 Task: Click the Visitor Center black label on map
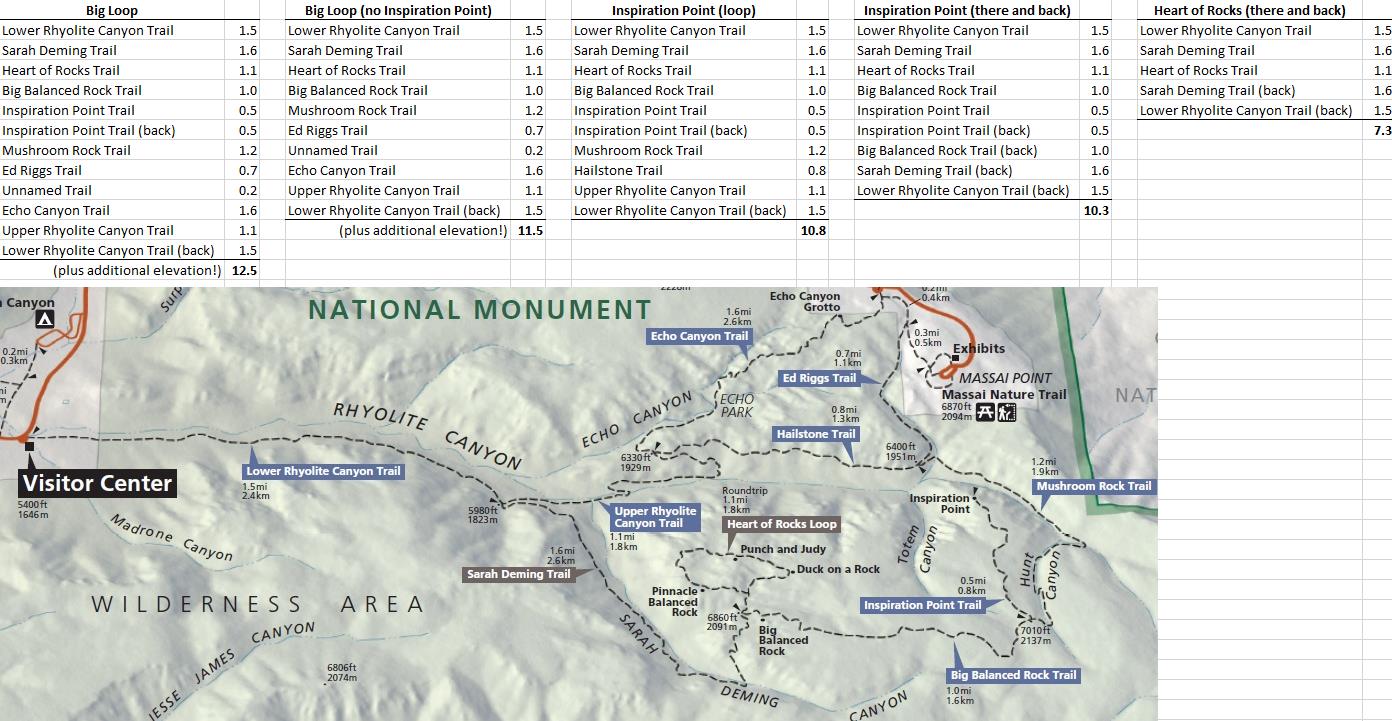(98, 483)
